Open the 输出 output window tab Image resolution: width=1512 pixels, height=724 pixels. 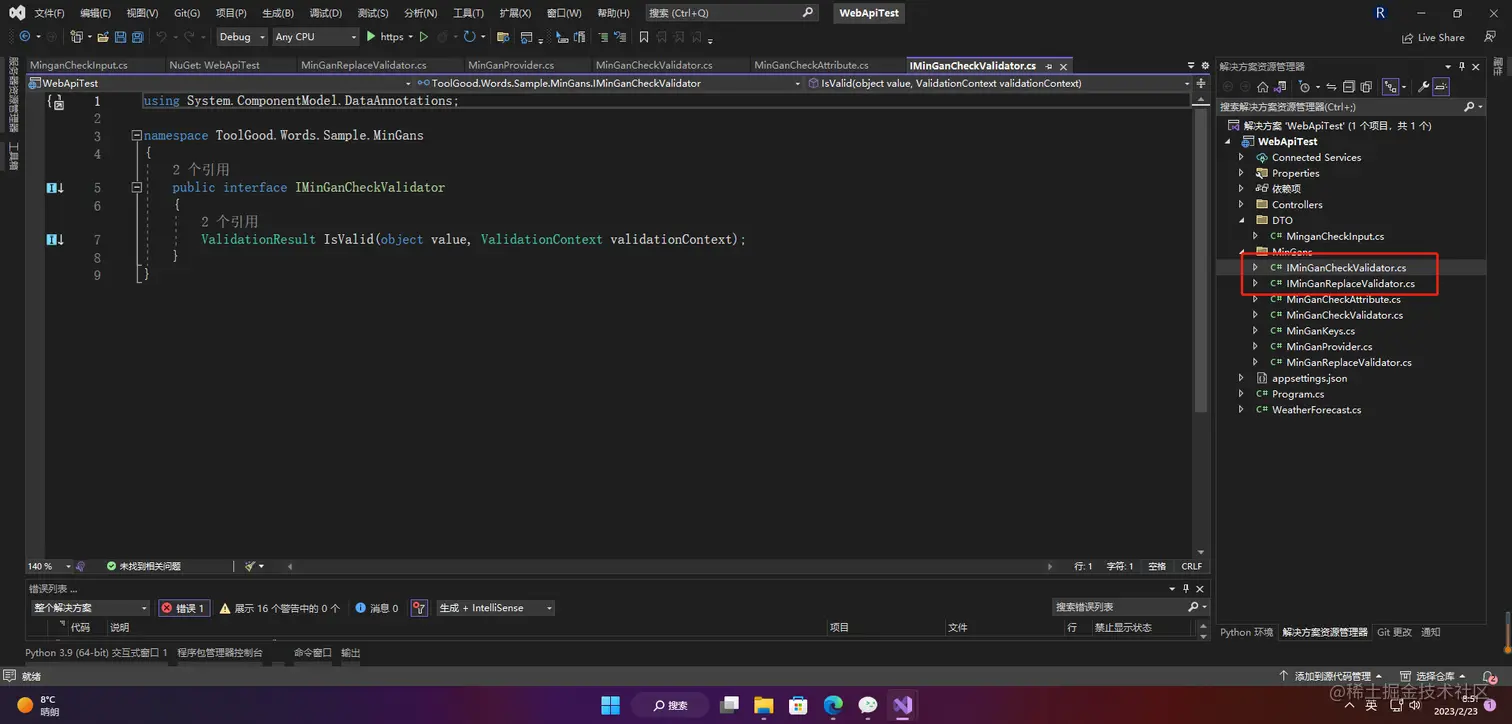(x=351, y=653)
